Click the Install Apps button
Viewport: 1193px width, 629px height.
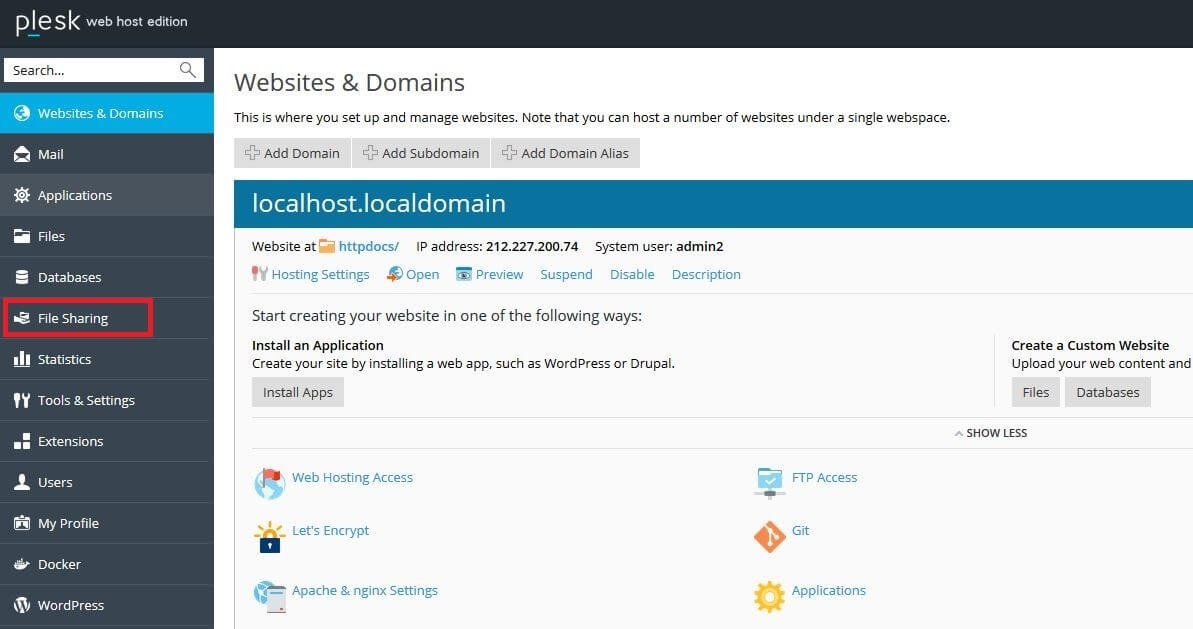pyautogui.click(x=297, y=392)
